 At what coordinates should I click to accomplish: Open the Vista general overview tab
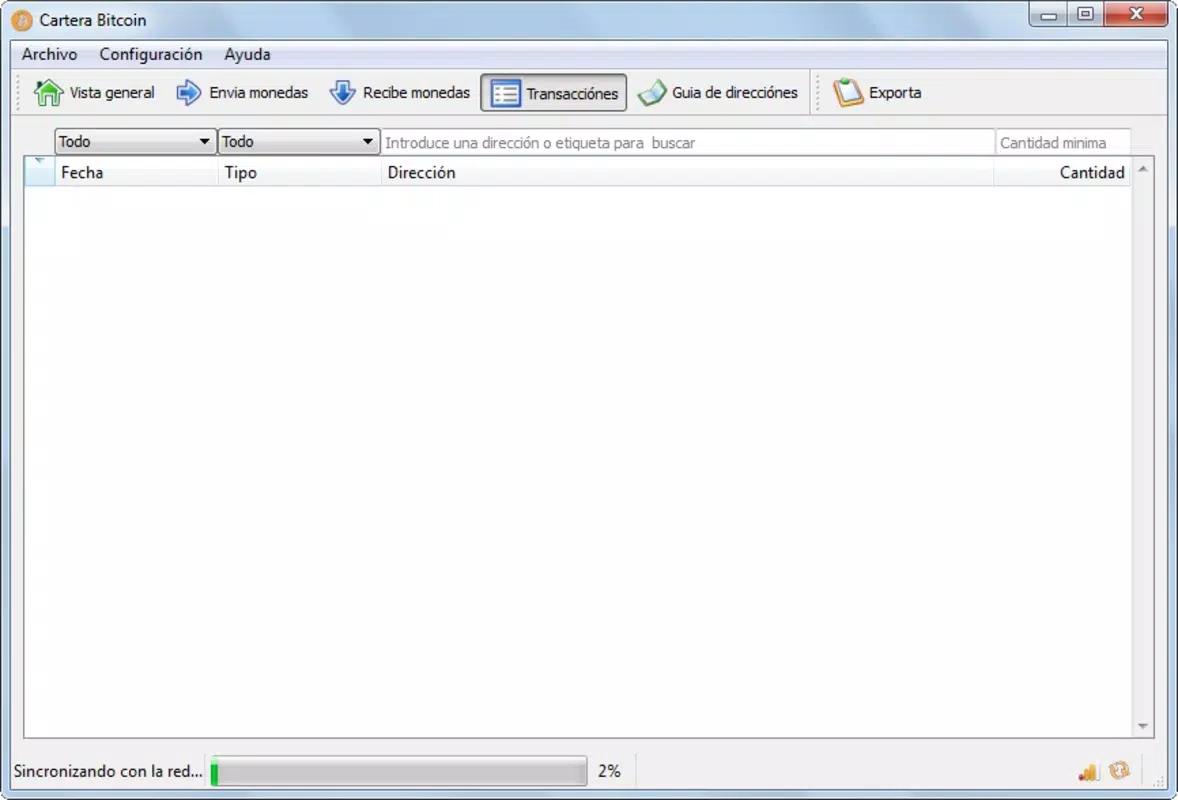[94, 92]
